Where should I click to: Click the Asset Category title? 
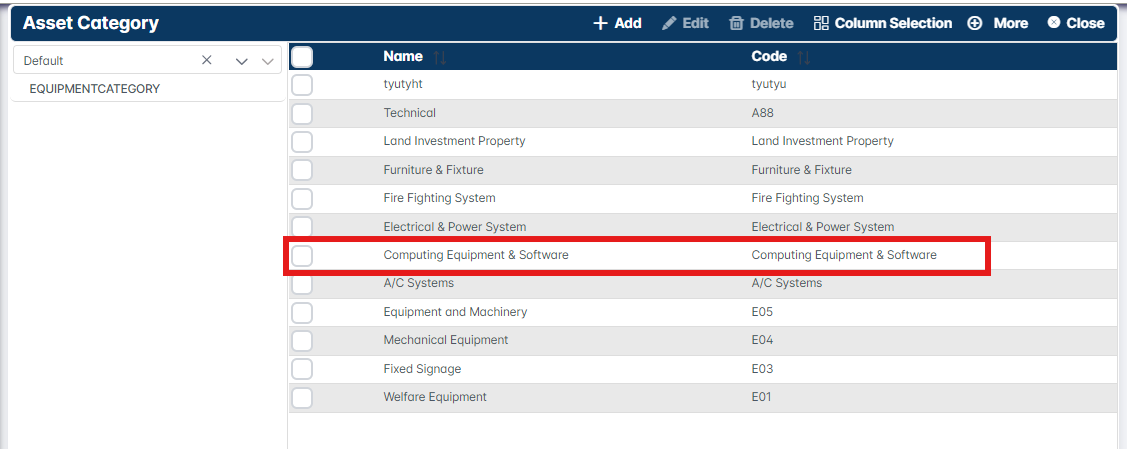91,24
